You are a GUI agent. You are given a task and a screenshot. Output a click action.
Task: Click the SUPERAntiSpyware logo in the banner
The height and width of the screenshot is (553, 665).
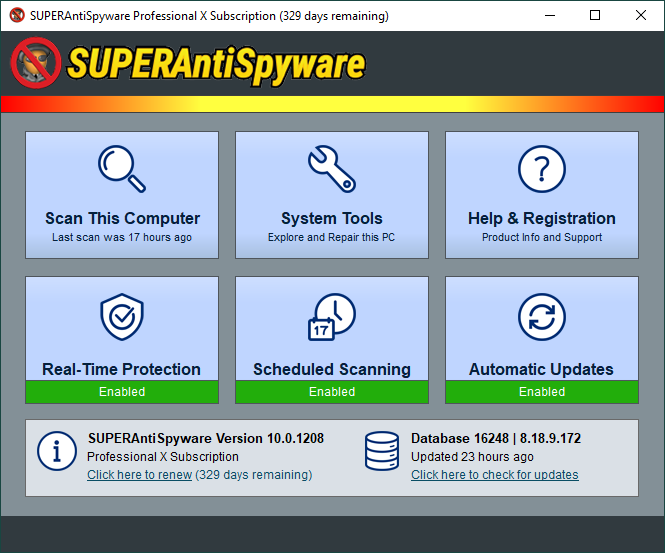click(188, 63)
